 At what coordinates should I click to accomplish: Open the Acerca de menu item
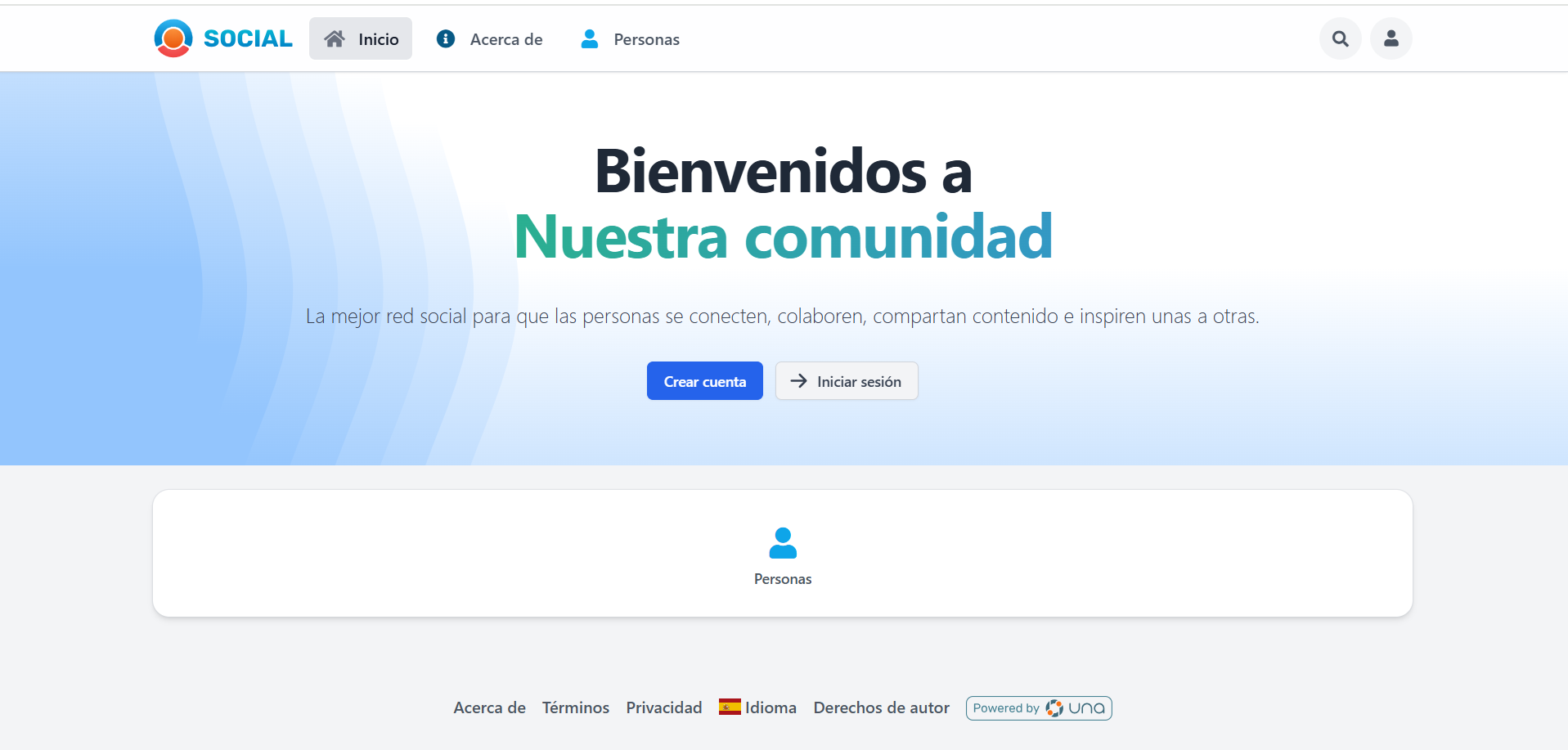click(505, 39)
